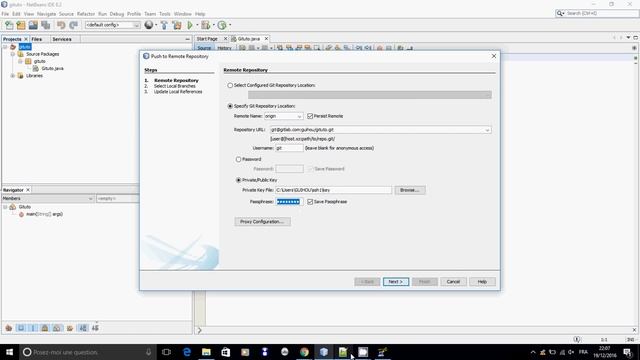
Task: Select Configured Git Repository Location option
Action: [230, 85]
